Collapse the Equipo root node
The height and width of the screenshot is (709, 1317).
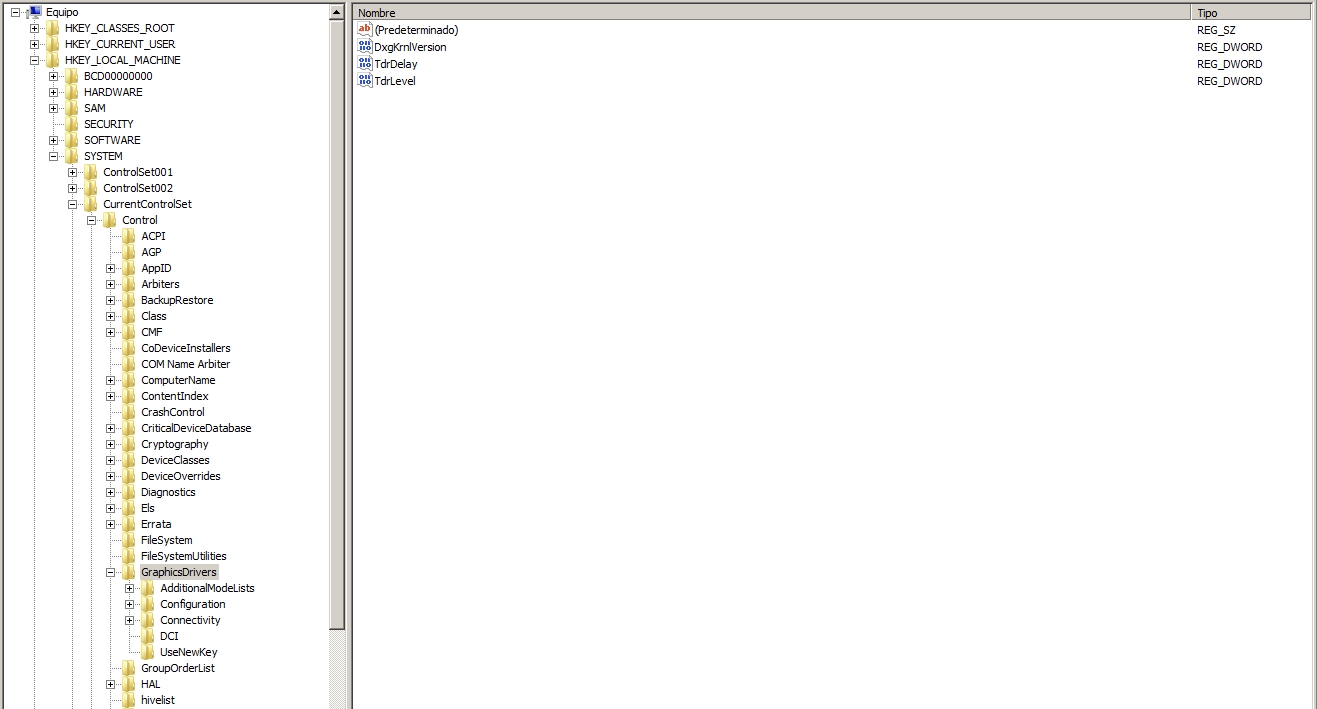click(15, 12)
